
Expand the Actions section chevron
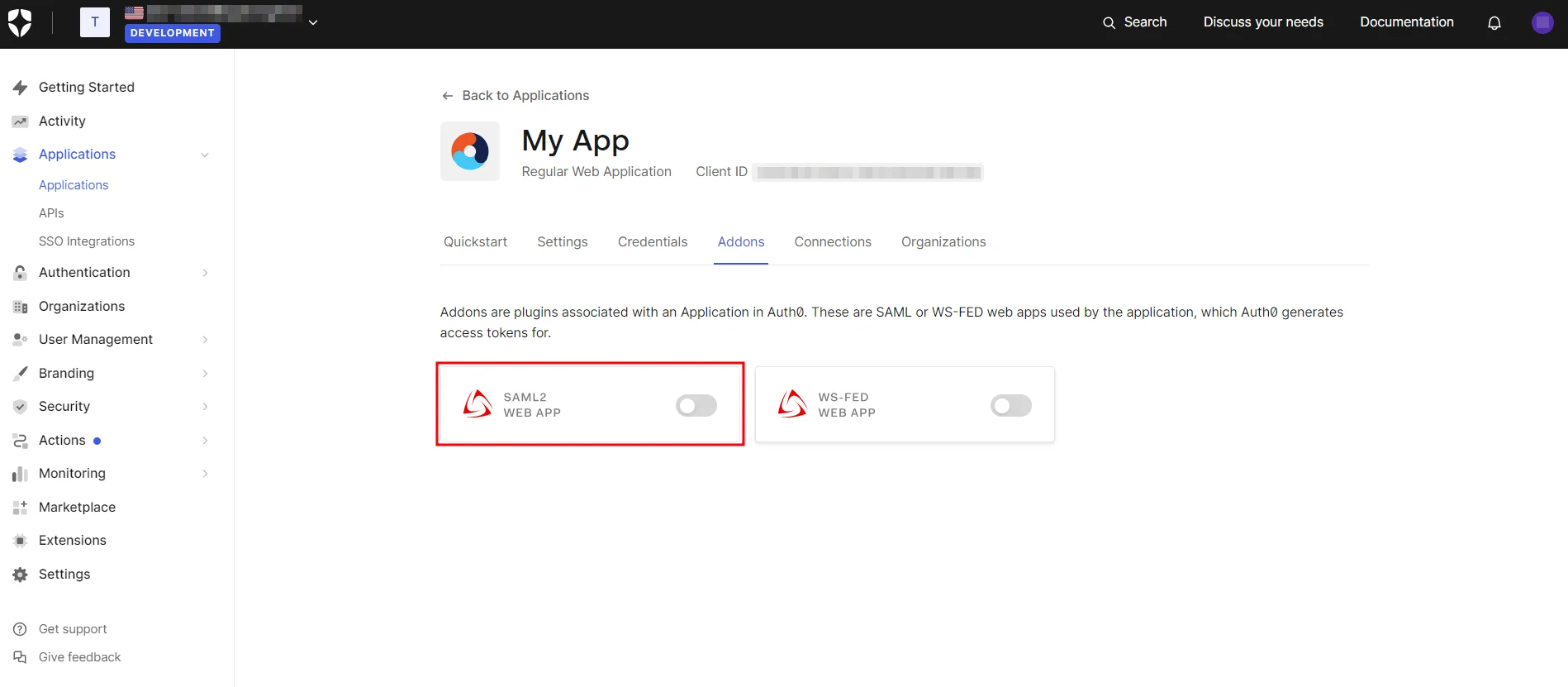pos(205,441)
